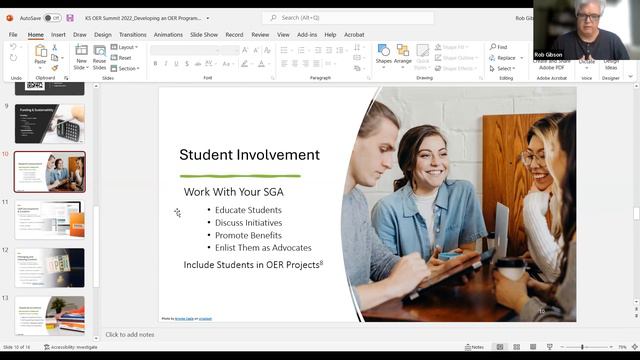The width and height of the screenshot is (640, 360).
Task: Click Clear All Formatting icon
Action: [x=267, y=50]
